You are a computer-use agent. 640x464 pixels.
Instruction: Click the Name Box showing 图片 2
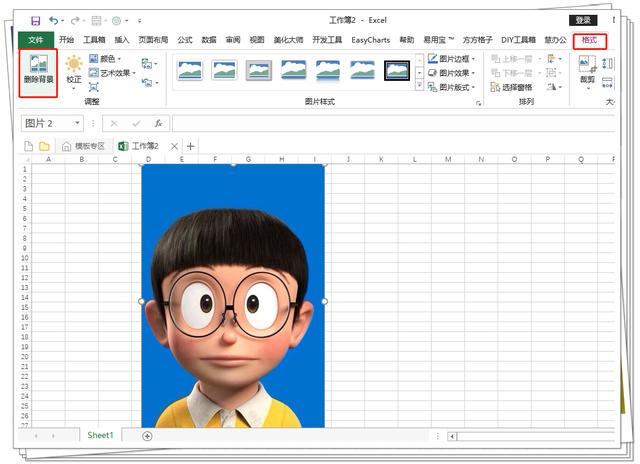pyautogui.click(x=46, y=123)
